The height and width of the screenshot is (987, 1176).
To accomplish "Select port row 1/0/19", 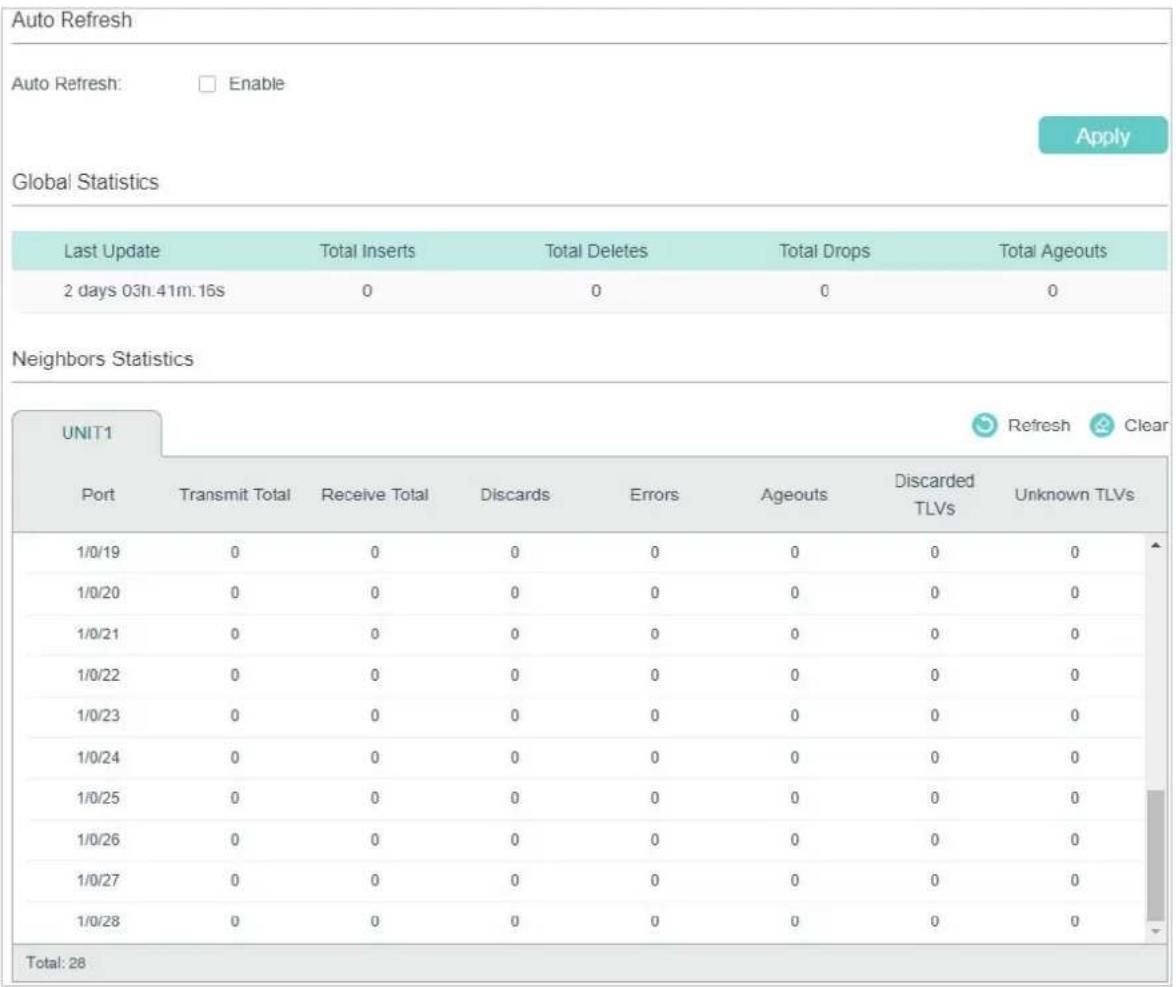I will pyautogui.click(x=585, y=553).
